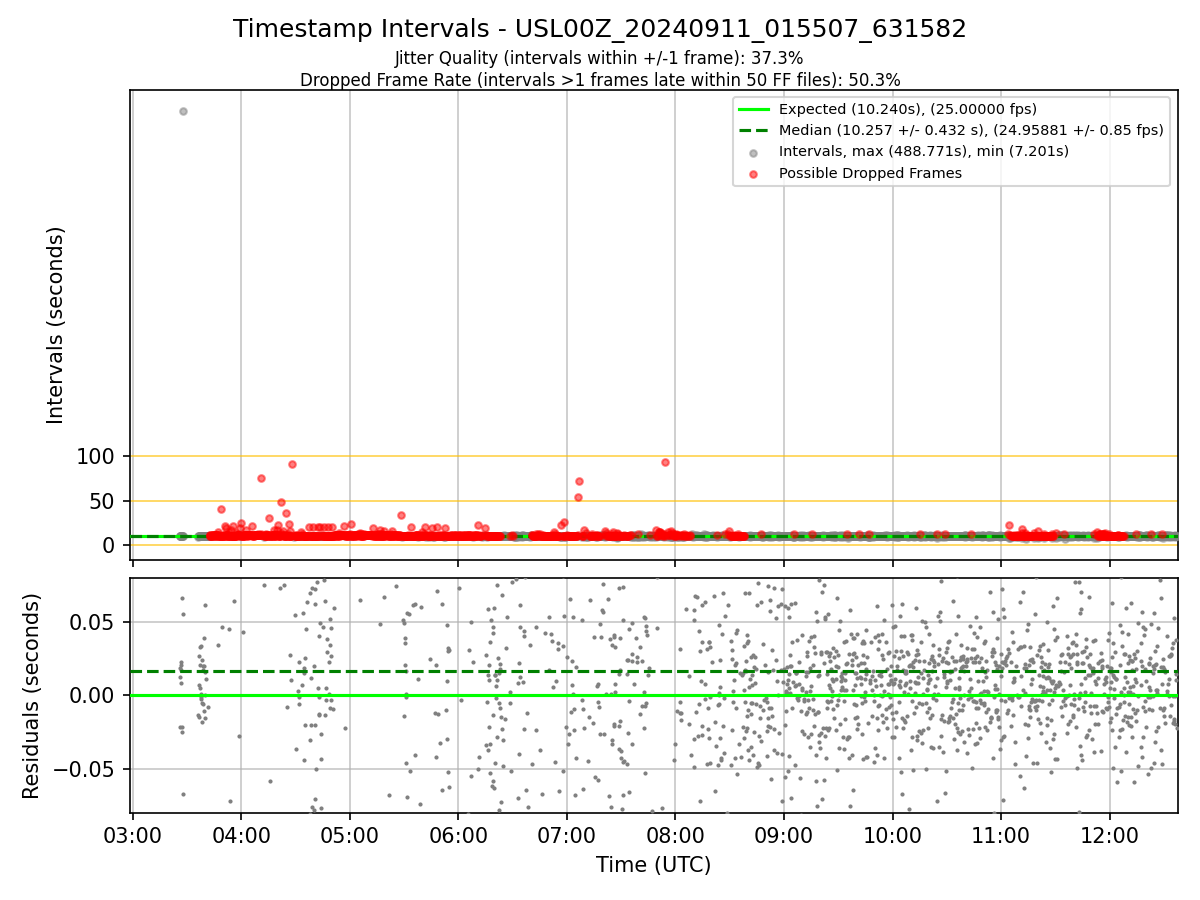The image size is (1200, 900).
Task: Select the Jitter Quality 37.3% subtitle line
Action: coord(599,58)
